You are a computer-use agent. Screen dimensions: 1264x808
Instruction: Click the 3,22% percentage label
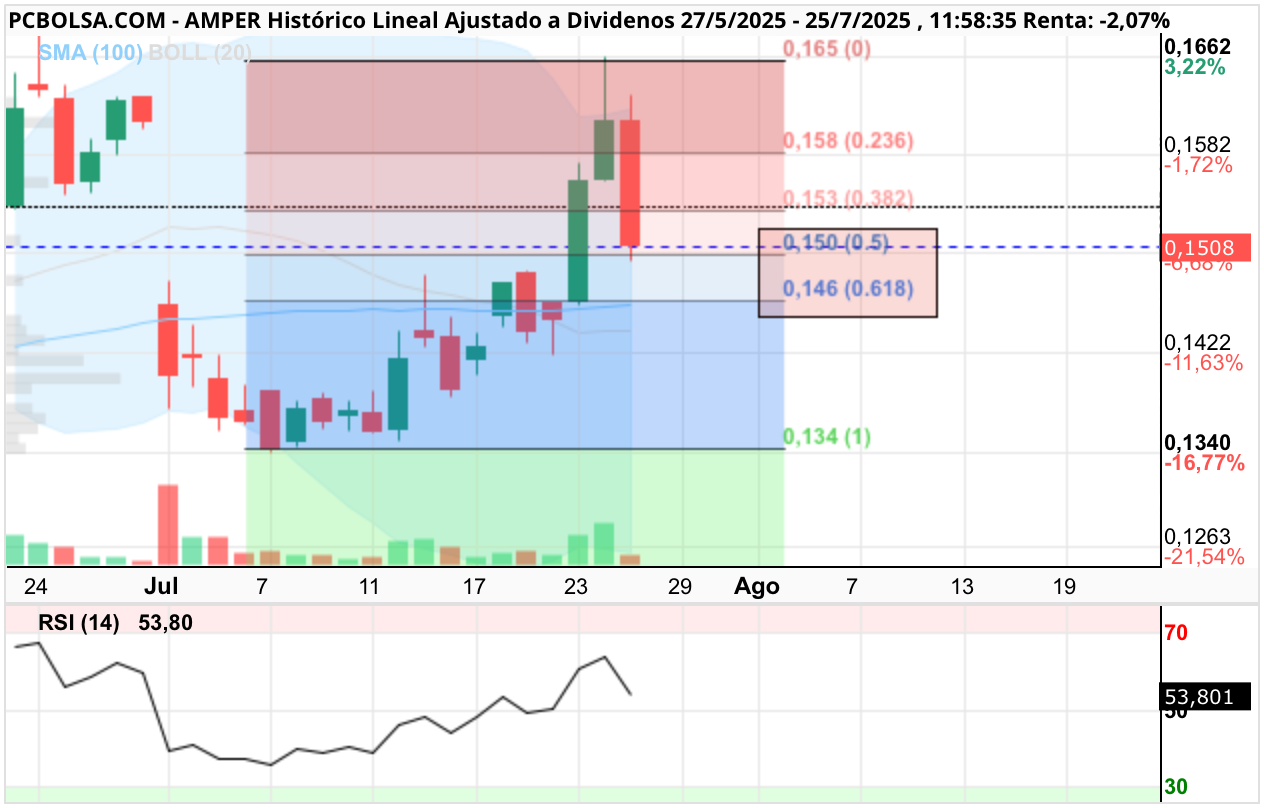1194,67
